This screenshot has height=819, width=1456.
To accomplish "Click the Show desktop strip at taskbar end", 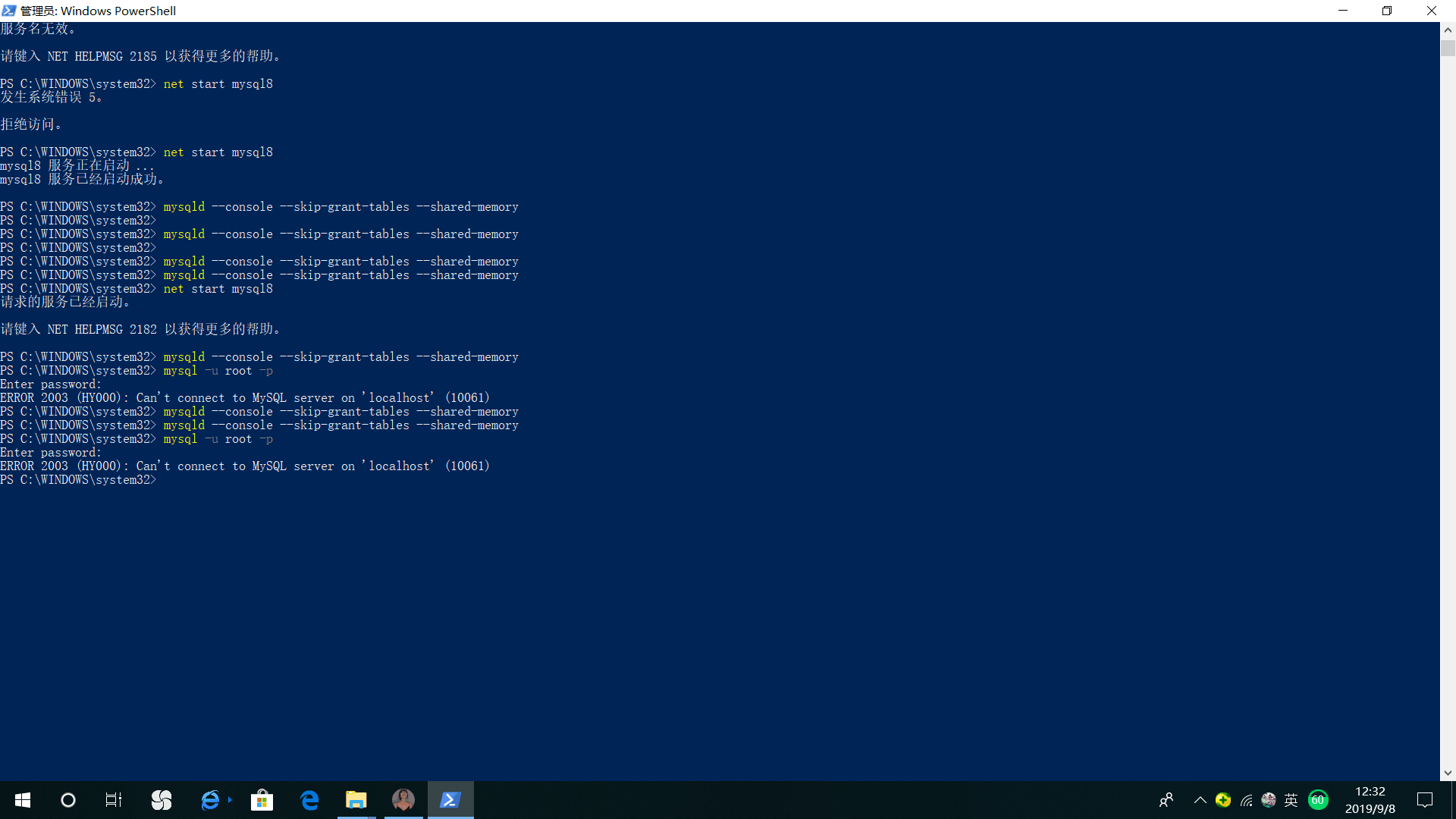I will pyautogui.click(x=1453, y=800).
